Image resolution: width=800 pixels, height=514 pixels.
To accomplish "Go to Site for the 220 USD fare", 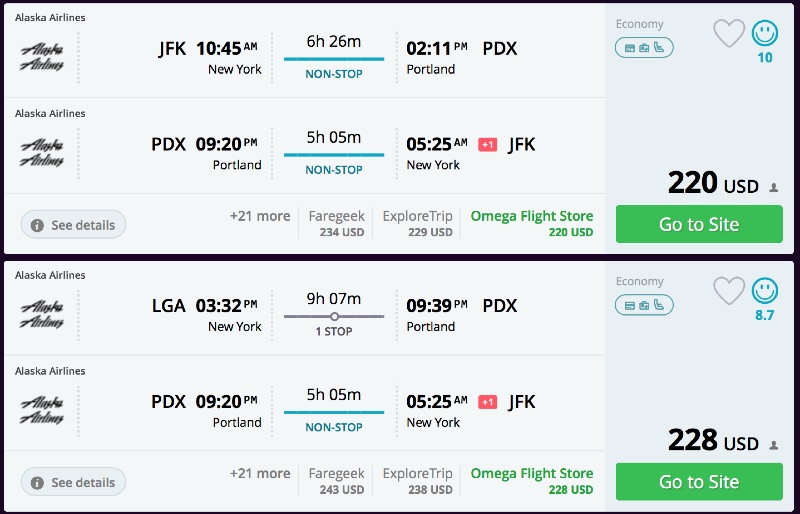I will pyautogui.click(x=698, y=224).
